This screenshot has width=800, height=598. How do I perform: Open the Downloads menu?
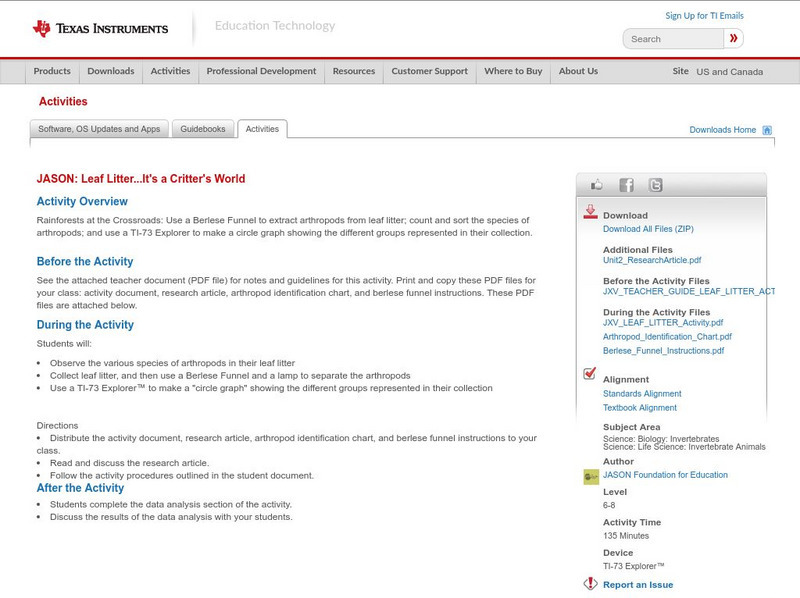[x=111, y=71]
